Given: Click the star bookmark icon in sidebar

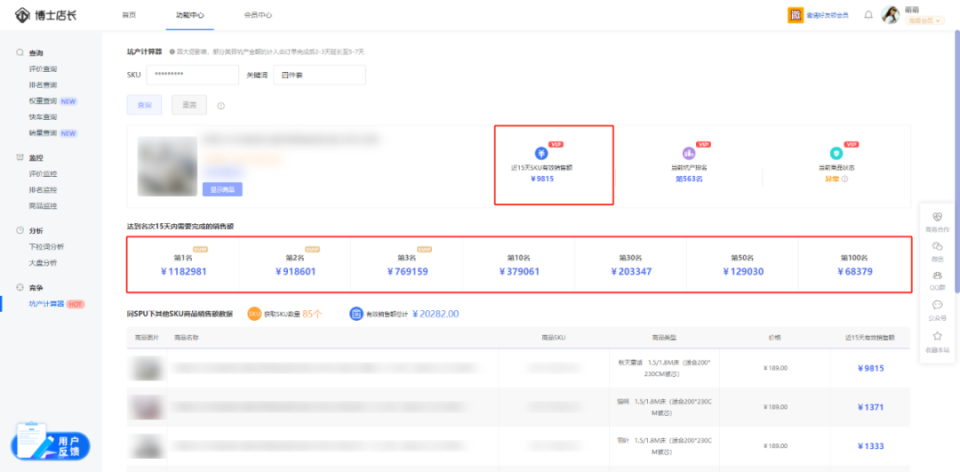Looking at the screenshot, I should click(937, 336).
